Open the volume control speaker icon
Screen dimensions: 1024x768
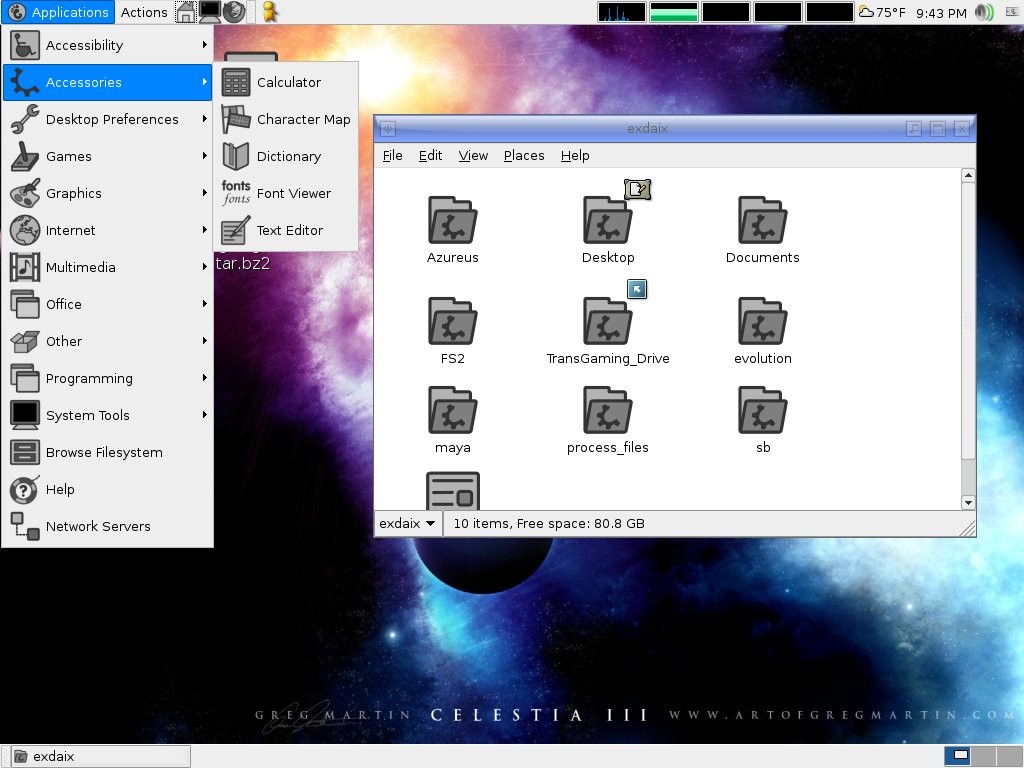tap(984, 12)
